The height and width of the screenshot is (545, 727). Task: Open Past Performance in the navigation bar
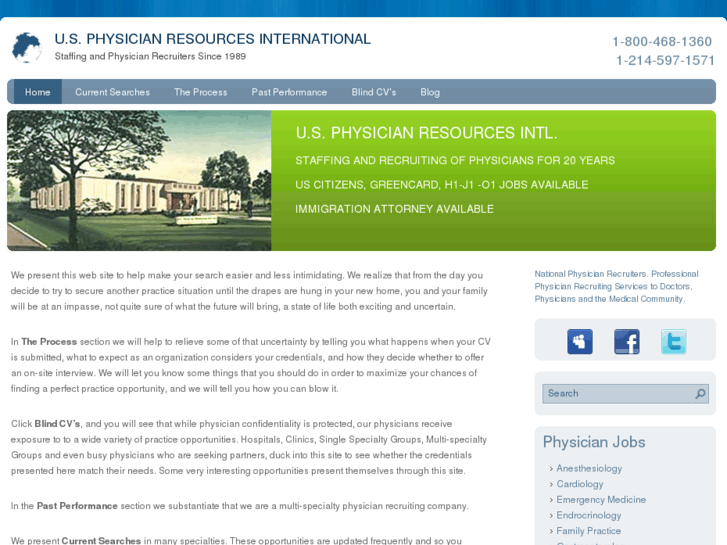point(289,92)
